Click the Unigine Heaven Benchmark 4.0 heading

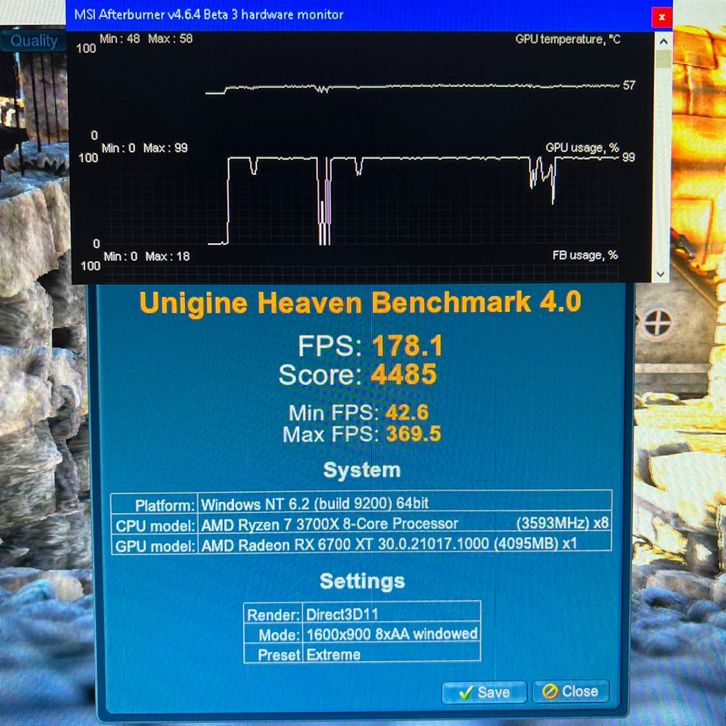[359, 302]
